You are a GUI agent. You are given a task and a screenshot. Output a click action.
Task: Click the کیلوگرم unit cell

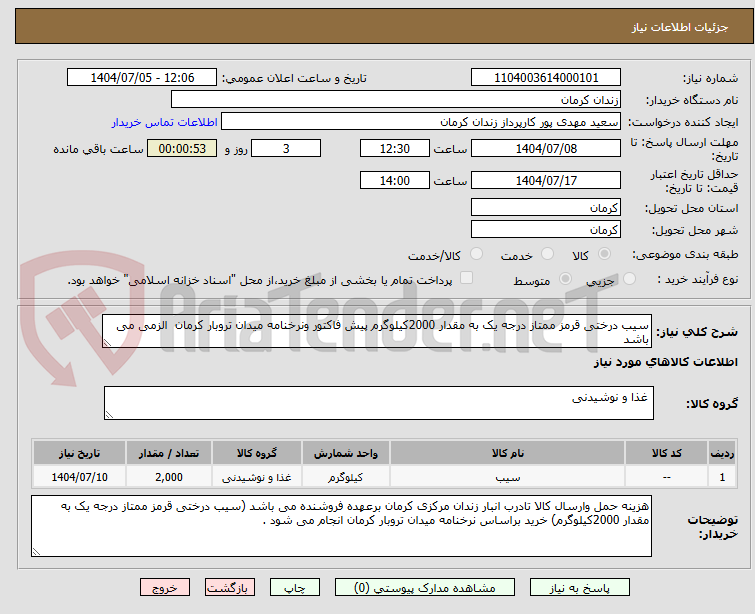coord(346,477)
